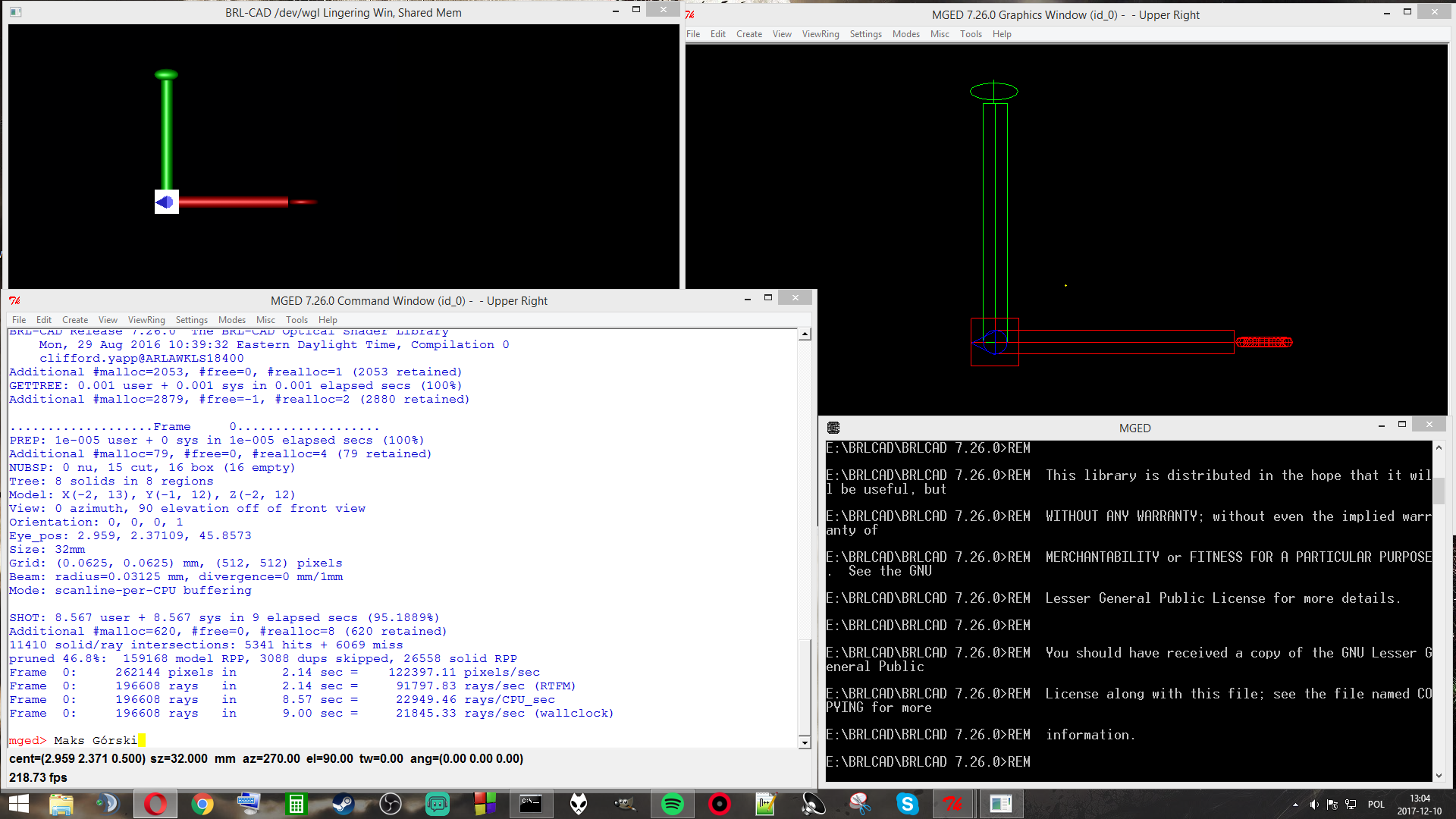This screenshot has height=819, width=1456.
Task: Open OBS Studio from the taskbar
Action: (x=390, y=804)
